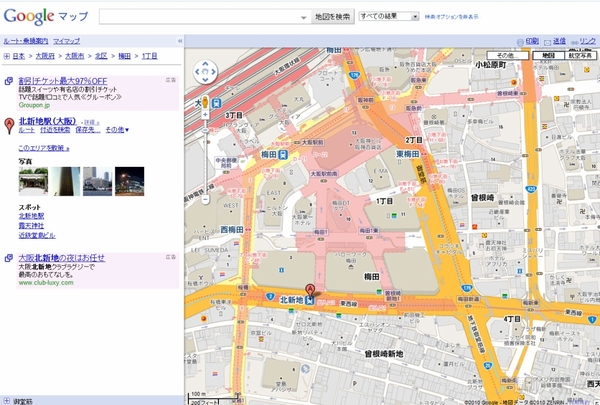Viewport: 600px width, 405px height.
Task: Zoom out with the minus button
Action: click(205, 199)
